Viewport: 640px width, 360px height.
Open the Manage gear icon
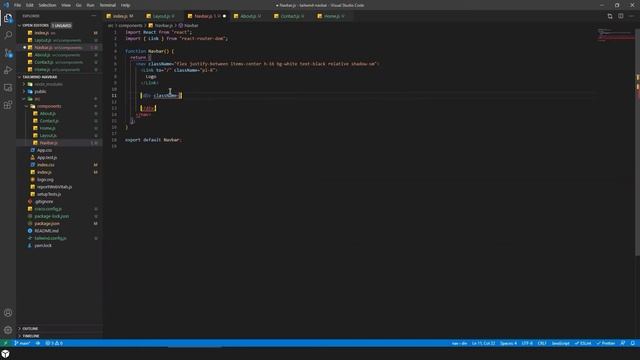tap(8, 330)
